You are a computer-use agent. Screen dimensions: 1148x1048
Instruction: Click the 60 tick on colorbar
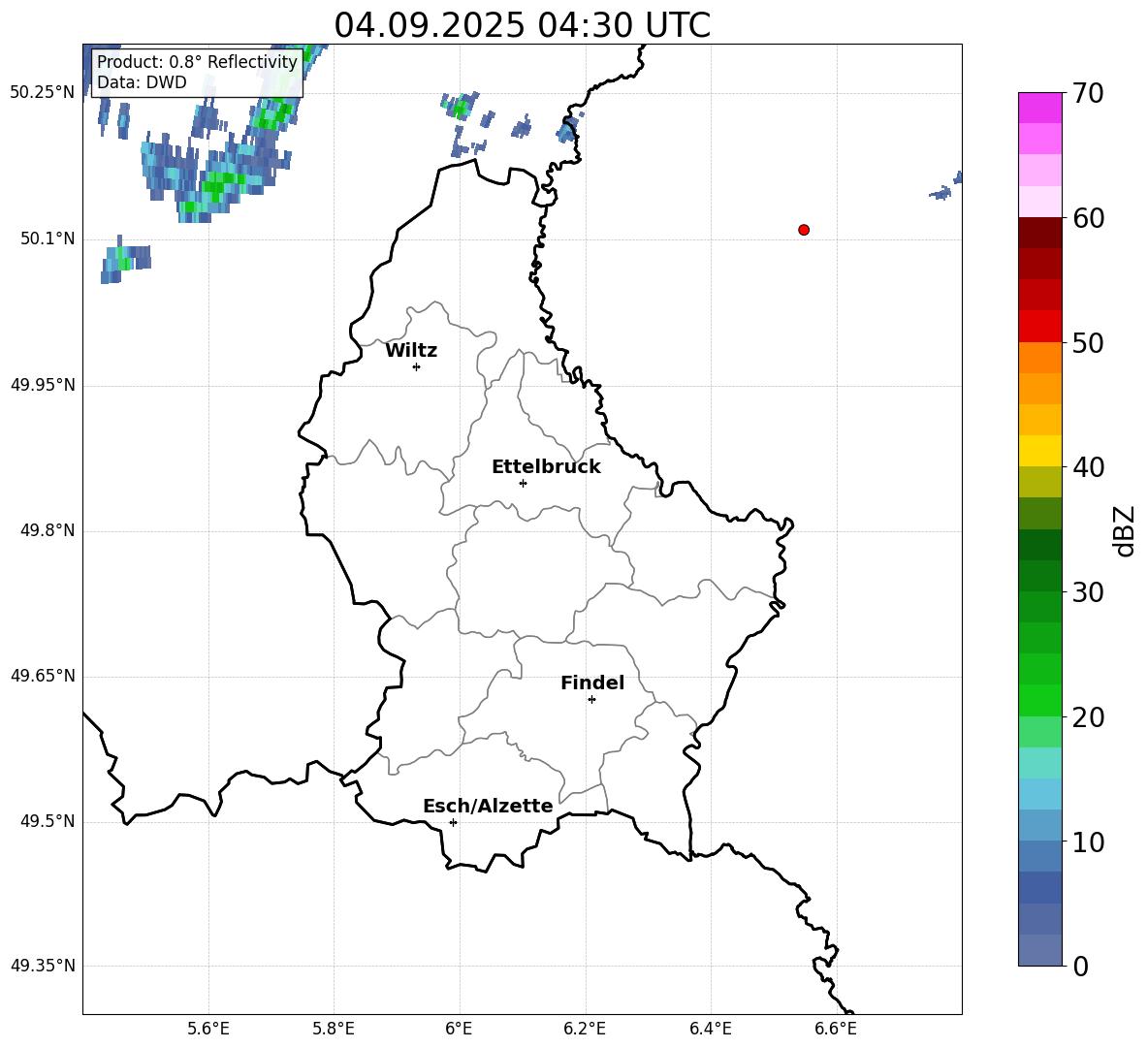point(1088,218)
